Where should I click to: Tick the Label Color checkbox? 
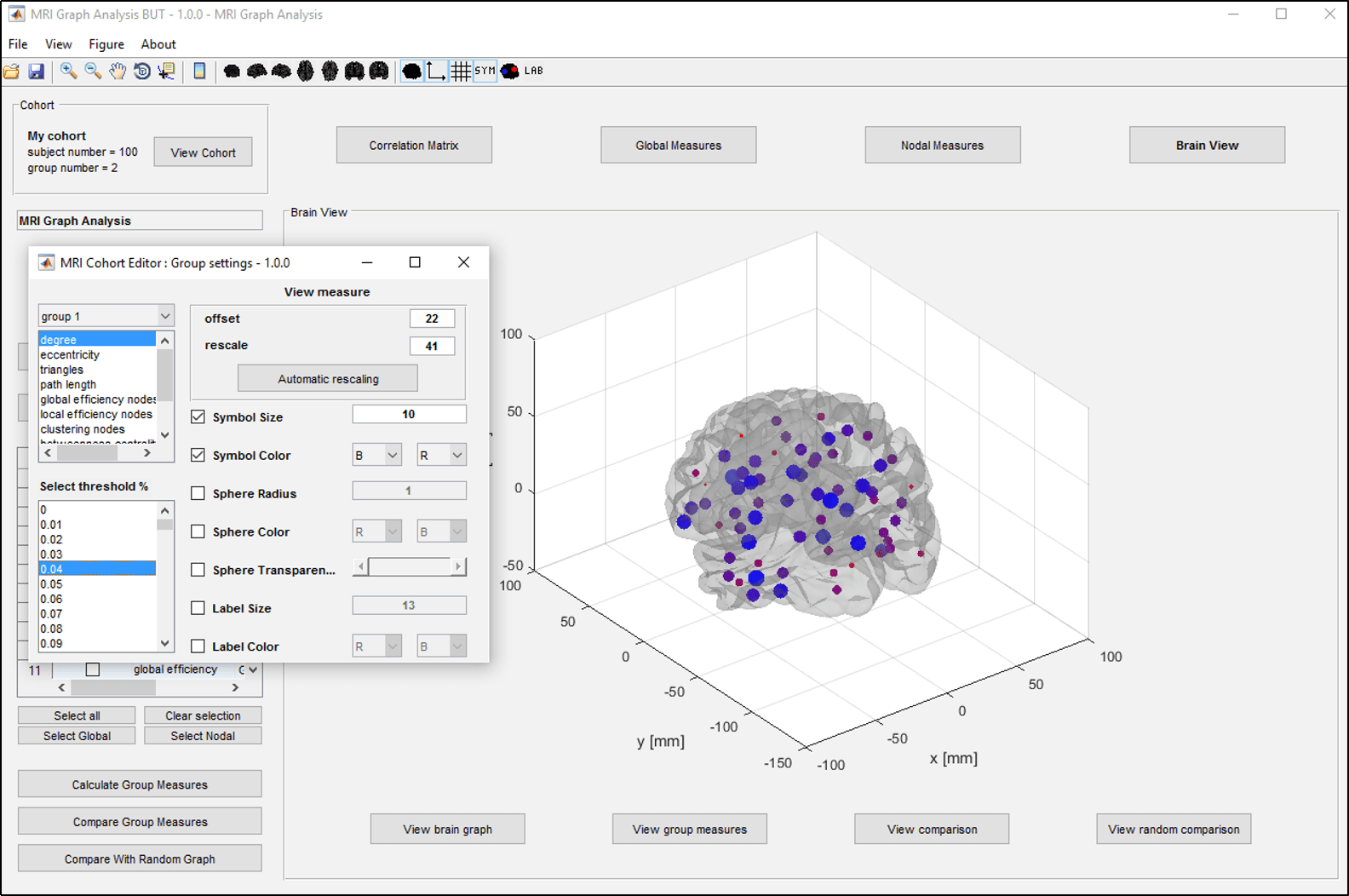click(x=198, y=647)
